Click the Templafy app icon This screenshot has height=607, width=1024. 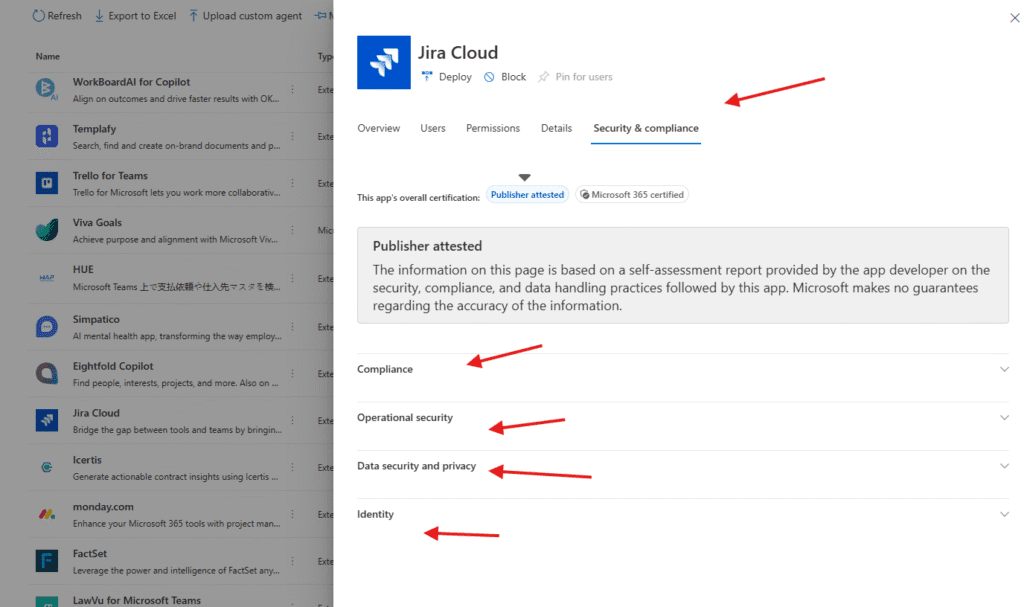[46, 136]
